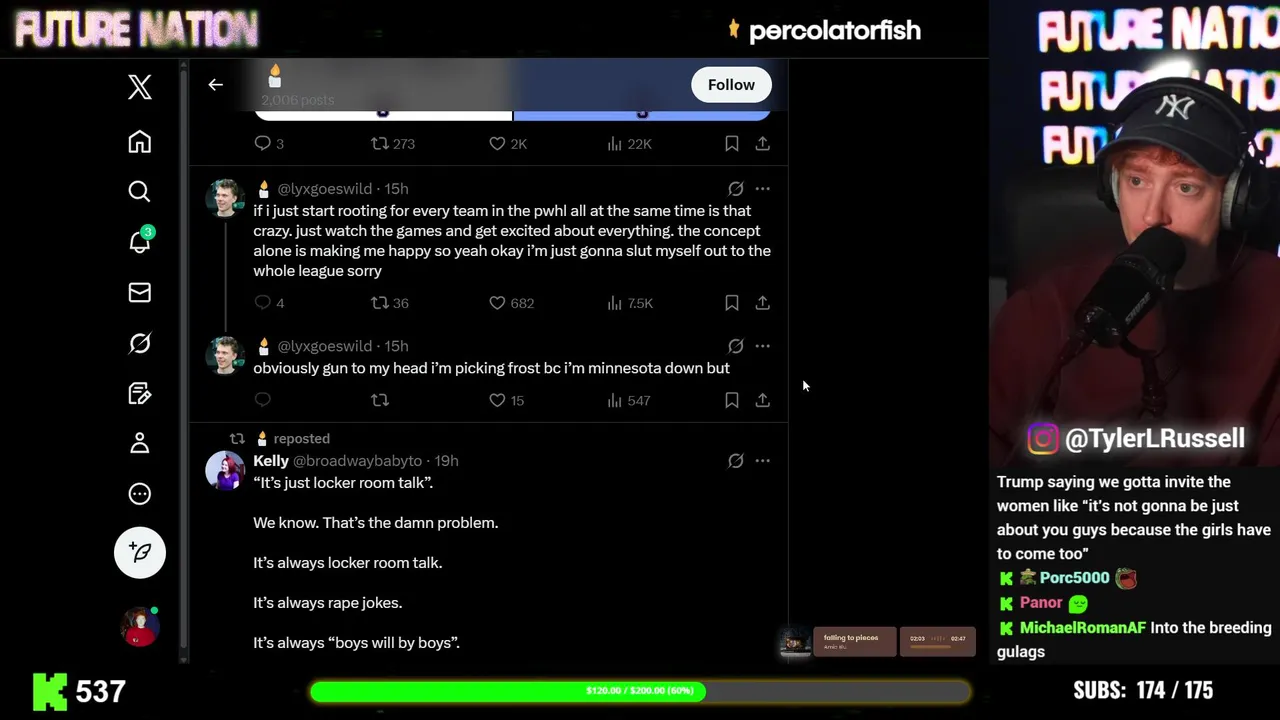The width and height of the screenshot is (1280, 720).
Task: Open Profile in the X sidebar
Action: coord(140,443)
